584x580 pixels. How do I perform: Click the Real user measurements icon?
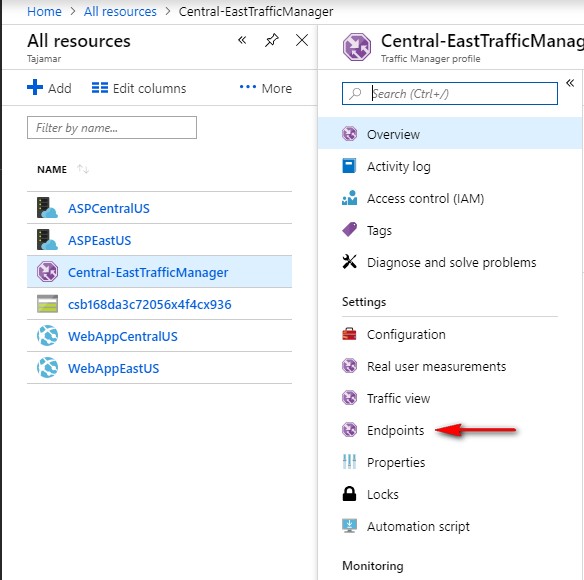(x=349, y=366)
